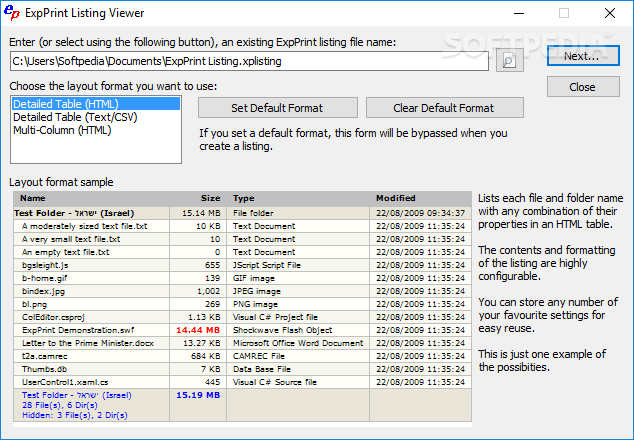
Task: Click '1,002' size cell
Action: click(x=209, y=291)
